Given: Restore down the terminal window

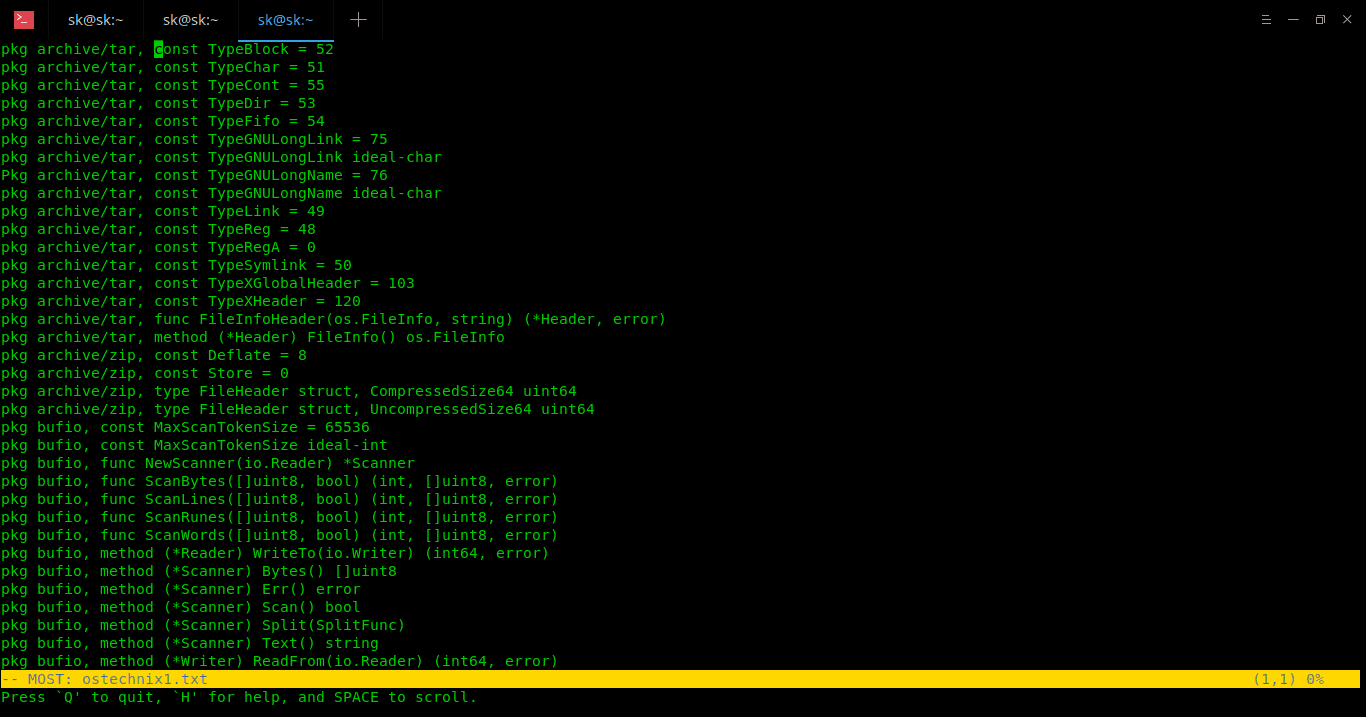Looking at the screenshot, I should click(x=1320, y=20).
